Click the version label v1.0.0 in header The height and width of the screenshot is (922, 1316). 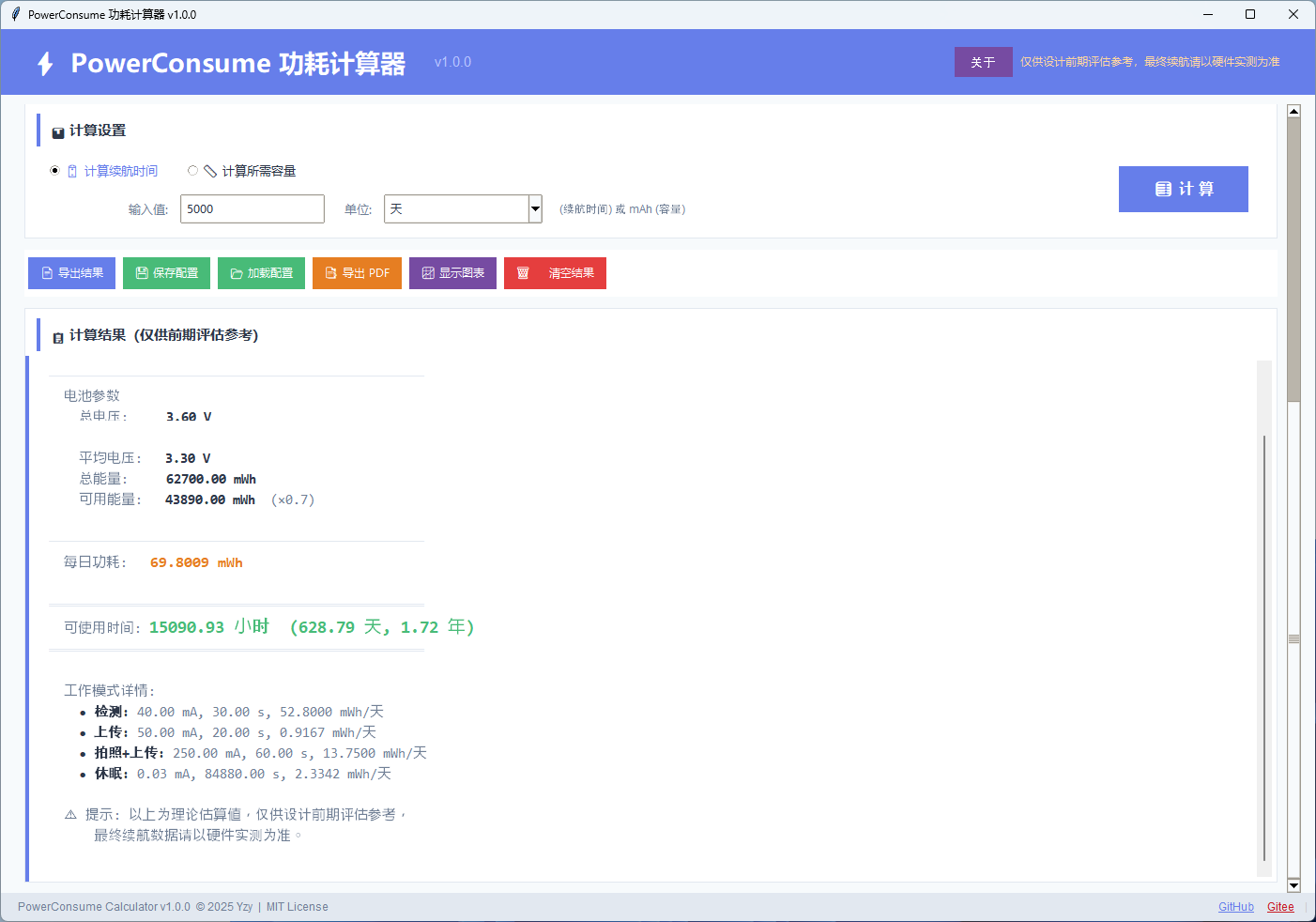point(452,62)
